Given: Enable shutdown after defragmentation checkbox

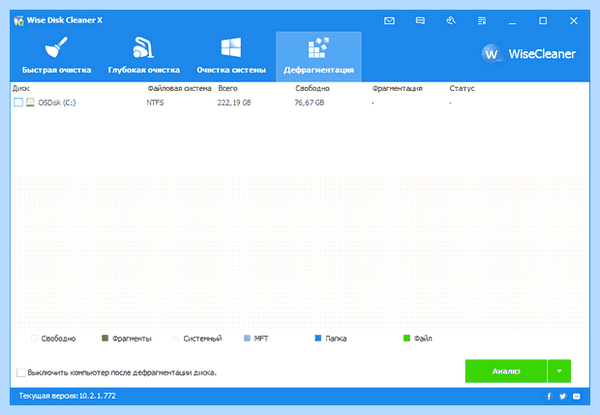Looking at the screenshot, I should point(21,372).
